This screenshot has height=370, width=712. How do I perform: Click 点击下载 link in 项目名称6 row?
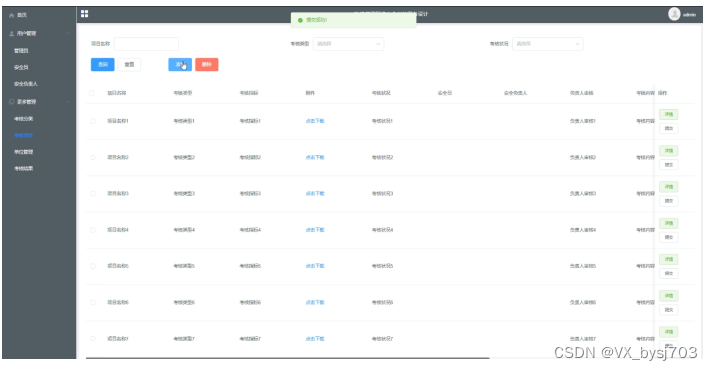(x=315, y=302)
